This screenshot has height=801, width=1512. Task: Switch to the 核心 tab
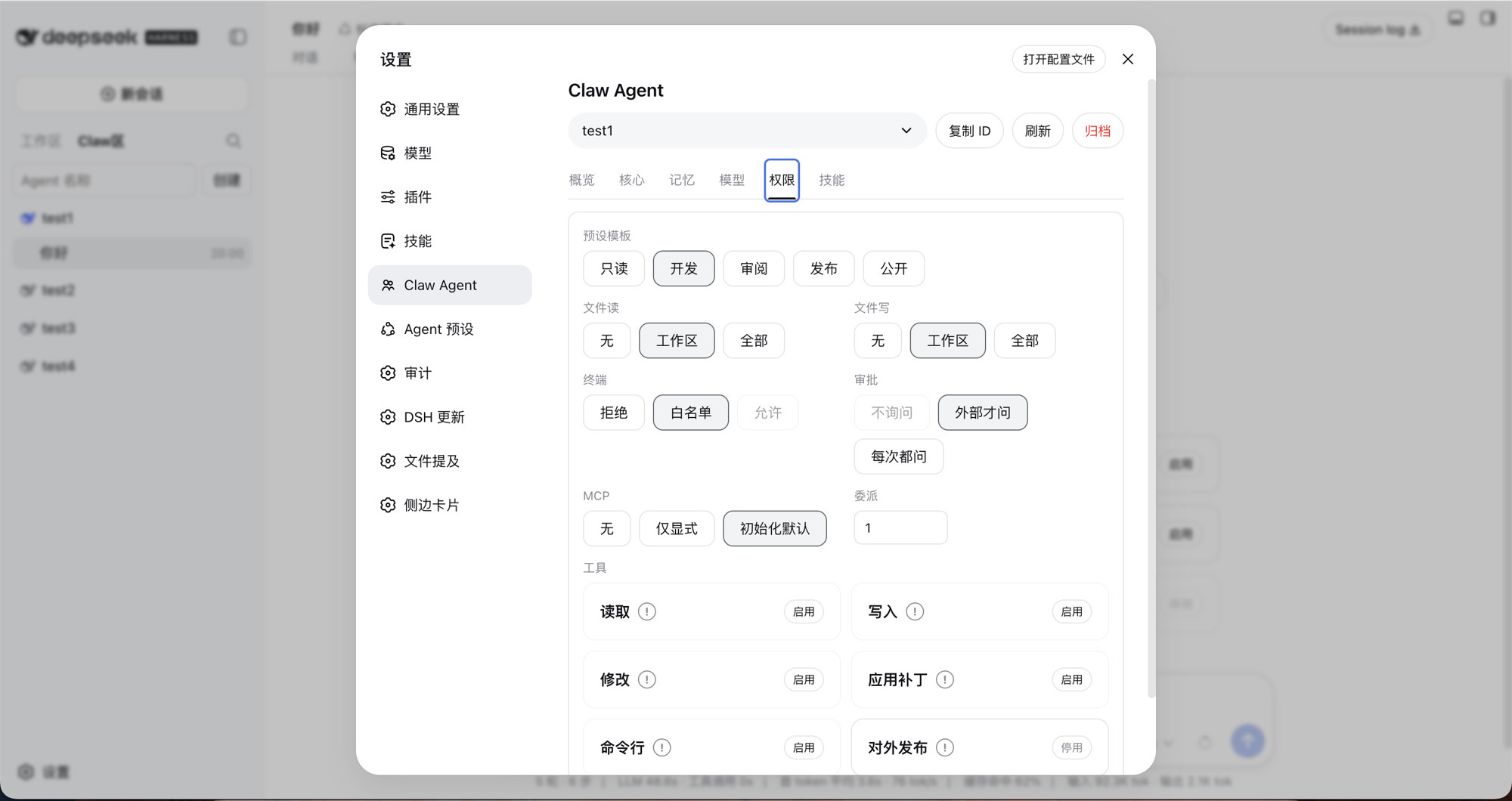pyautogui.click(x=631, y=180)
